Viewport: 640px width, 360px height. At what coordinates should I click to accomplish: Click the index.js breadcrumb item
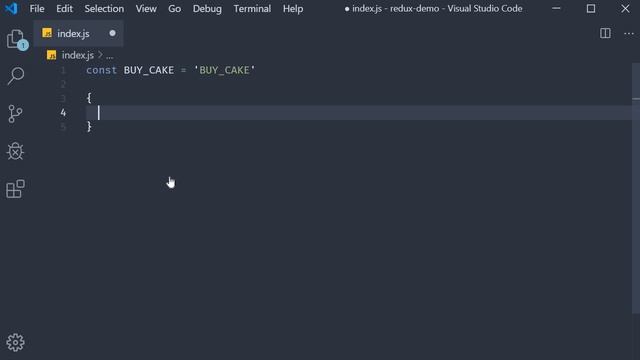coord(78,55)
